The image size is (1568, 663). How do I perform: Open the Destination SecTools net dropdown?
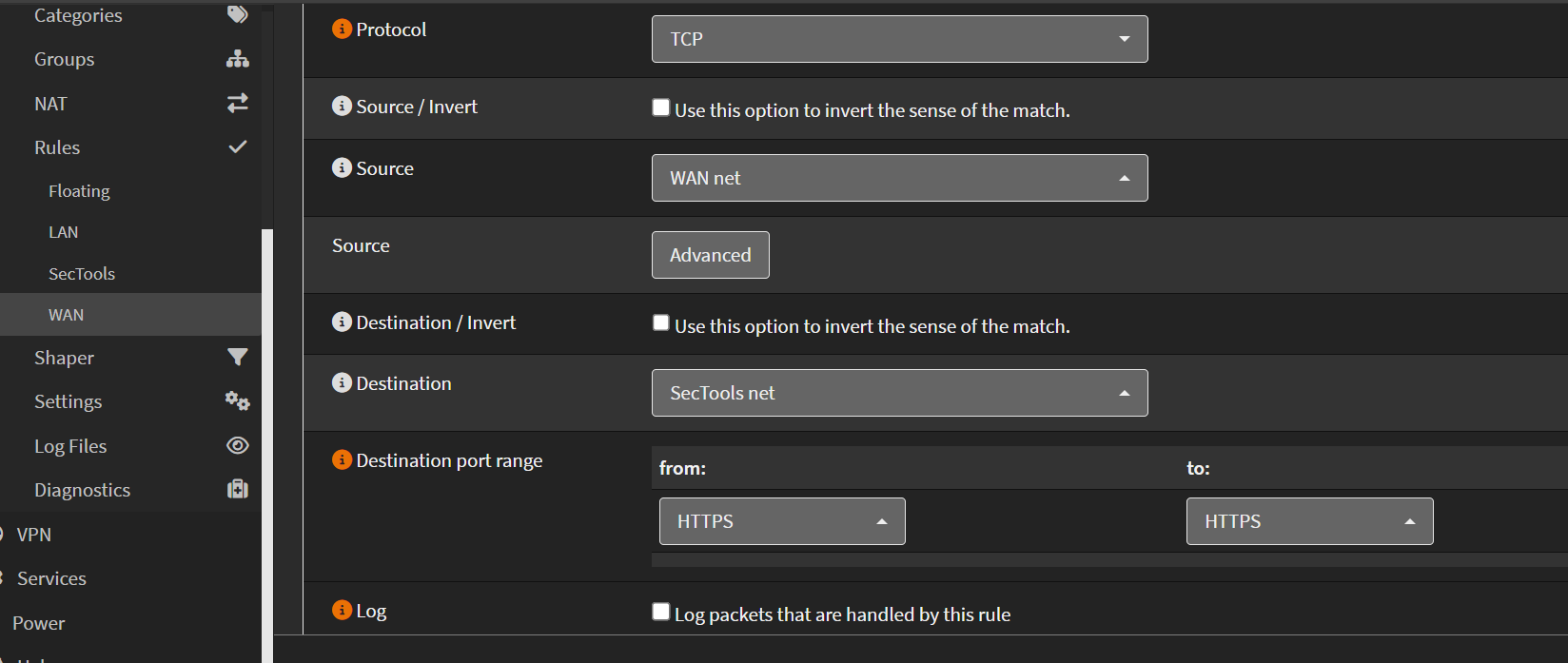coord(899,393)
